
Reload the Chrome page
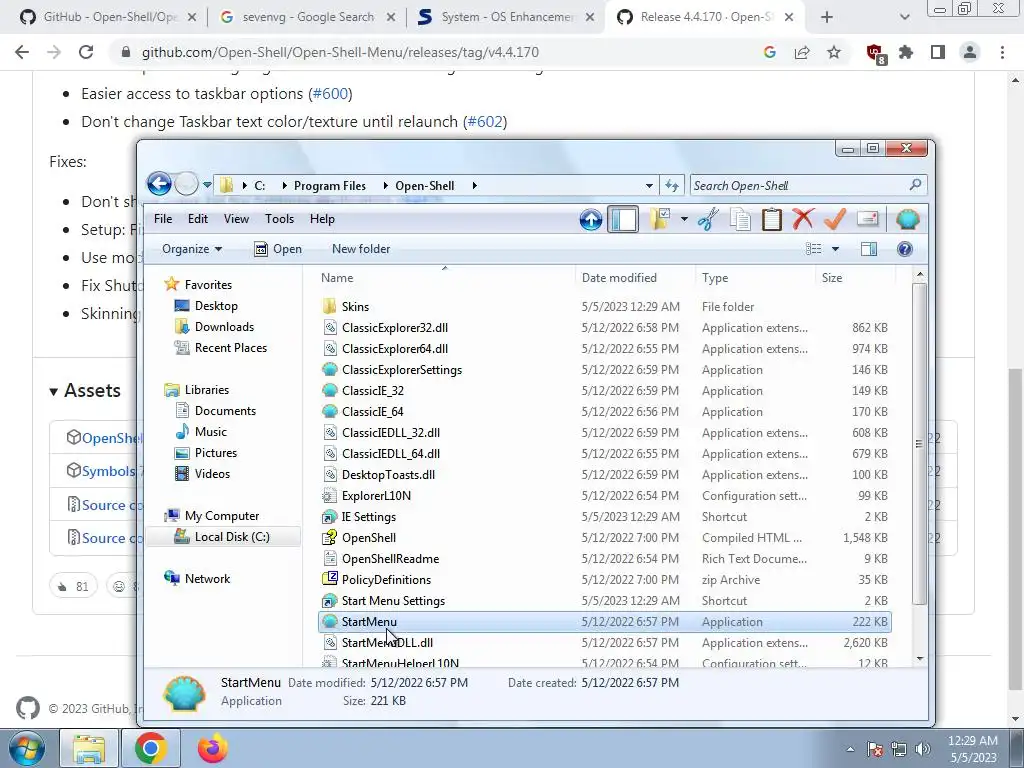click(x=86, y=52)
